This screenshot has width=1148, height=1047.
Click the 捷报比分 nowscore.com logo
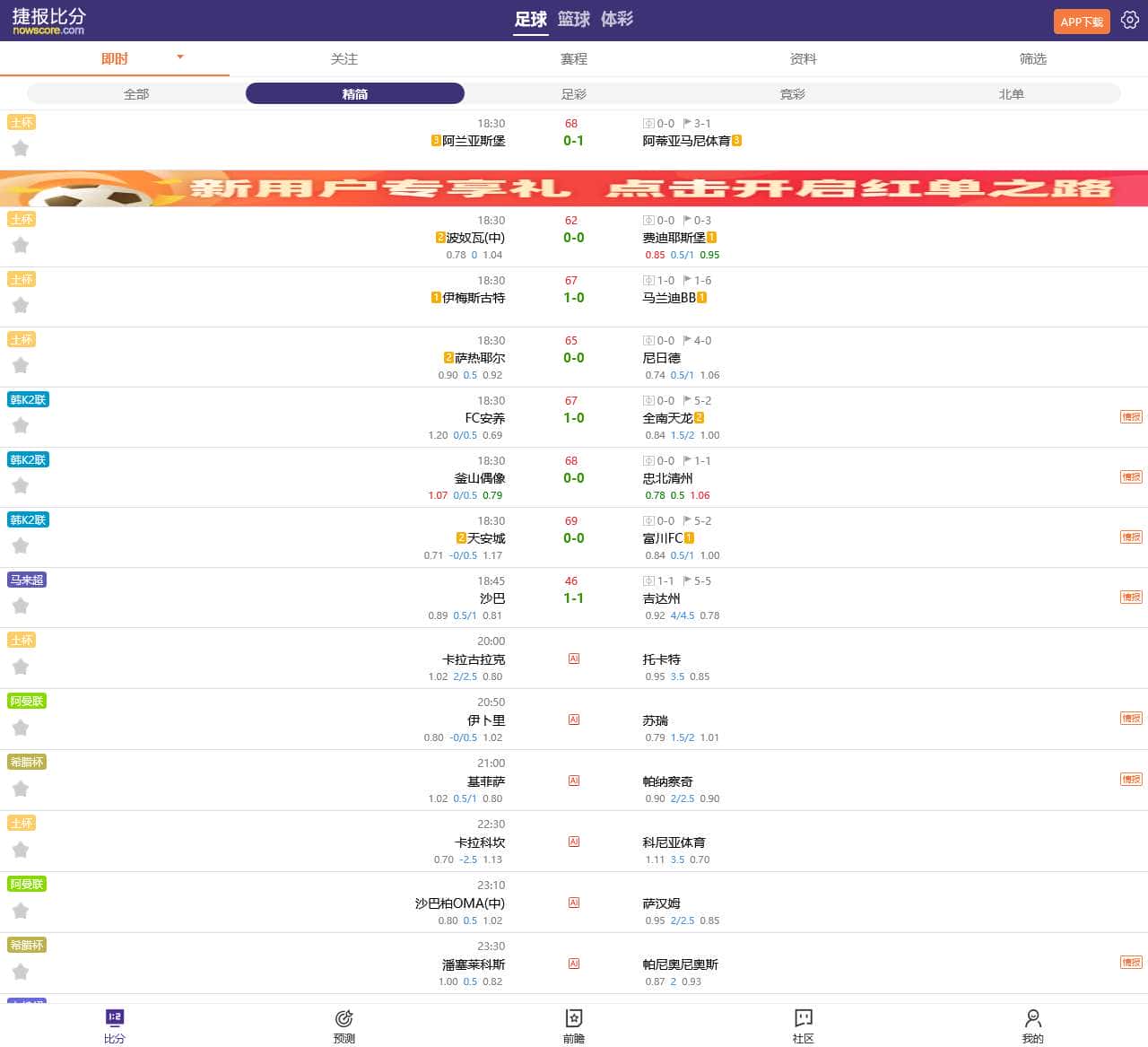pos(49,21)
